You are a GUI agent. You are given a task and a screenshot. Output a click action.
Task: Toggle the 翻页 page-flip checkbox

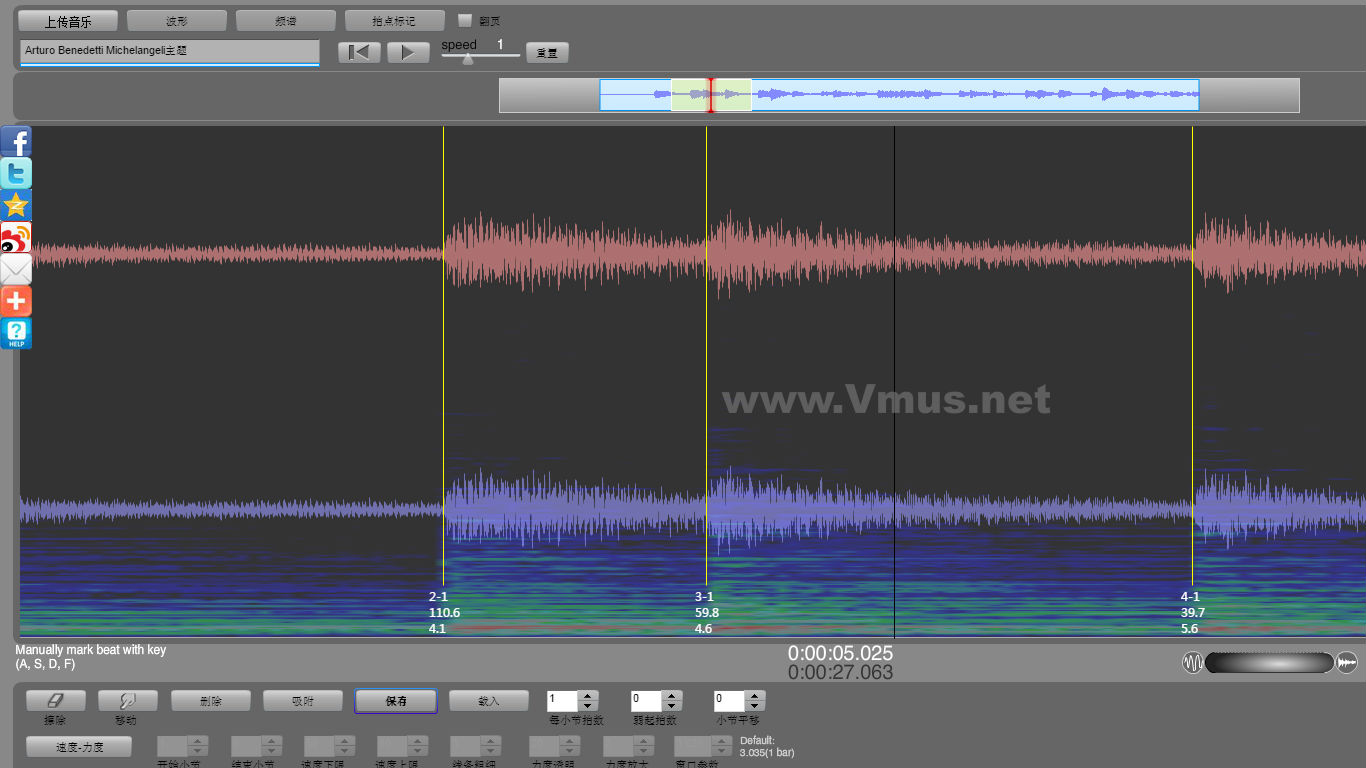[x=464, y=20]
